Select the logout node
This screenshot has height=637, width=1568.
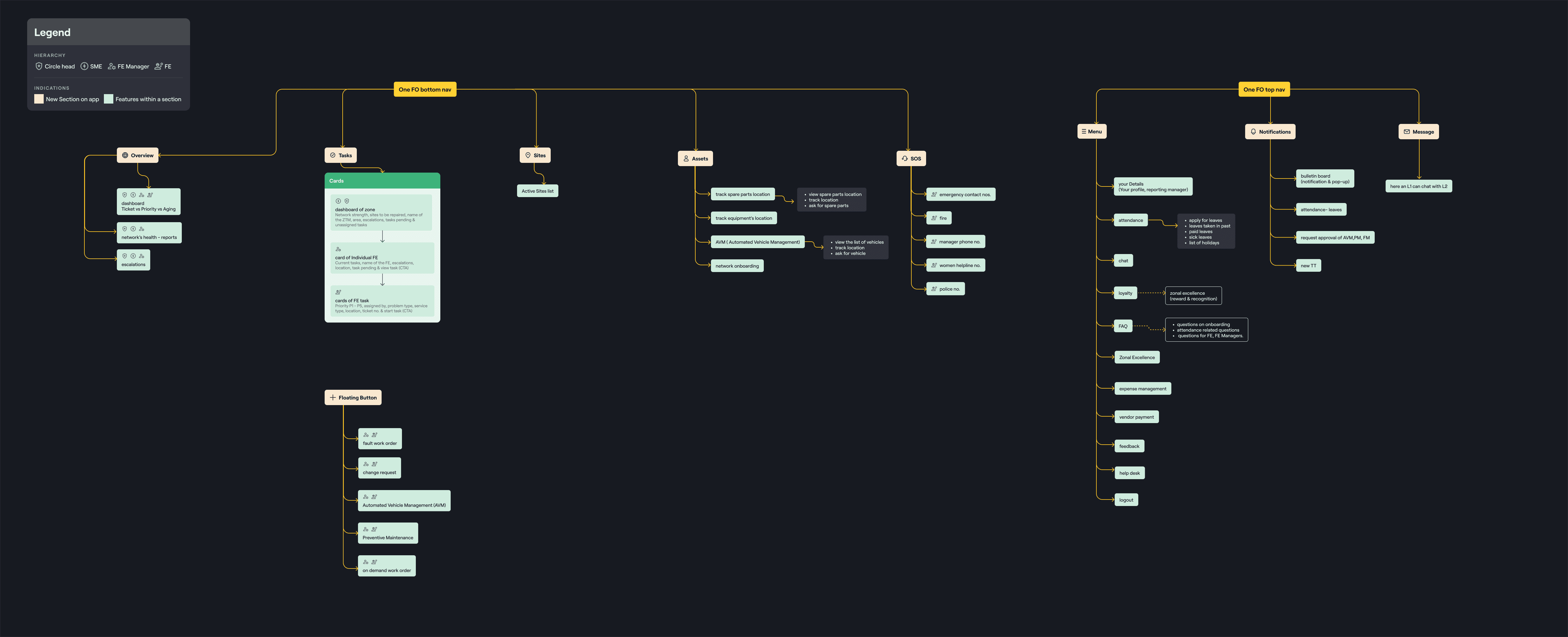click(1126, 500)
